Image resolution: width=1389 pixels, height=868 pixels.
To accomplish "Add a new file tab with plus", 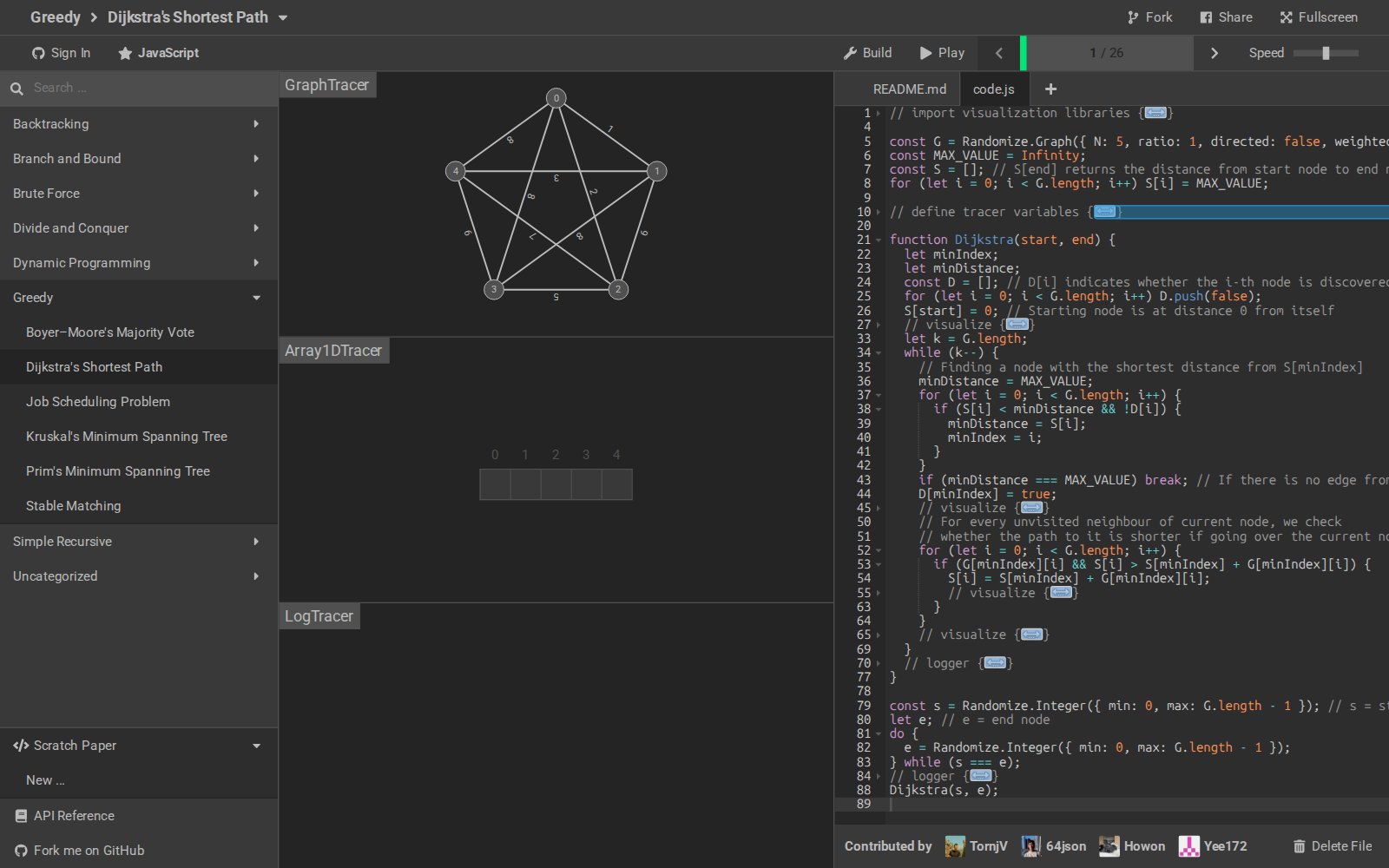I will [1050, 89].
